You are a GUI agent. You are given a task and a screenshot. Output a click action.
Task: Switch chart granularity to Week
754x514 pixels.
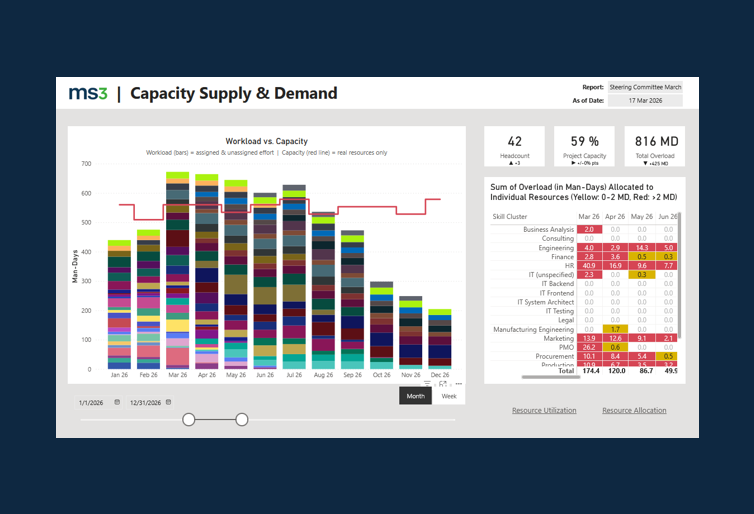pos(449,396)
